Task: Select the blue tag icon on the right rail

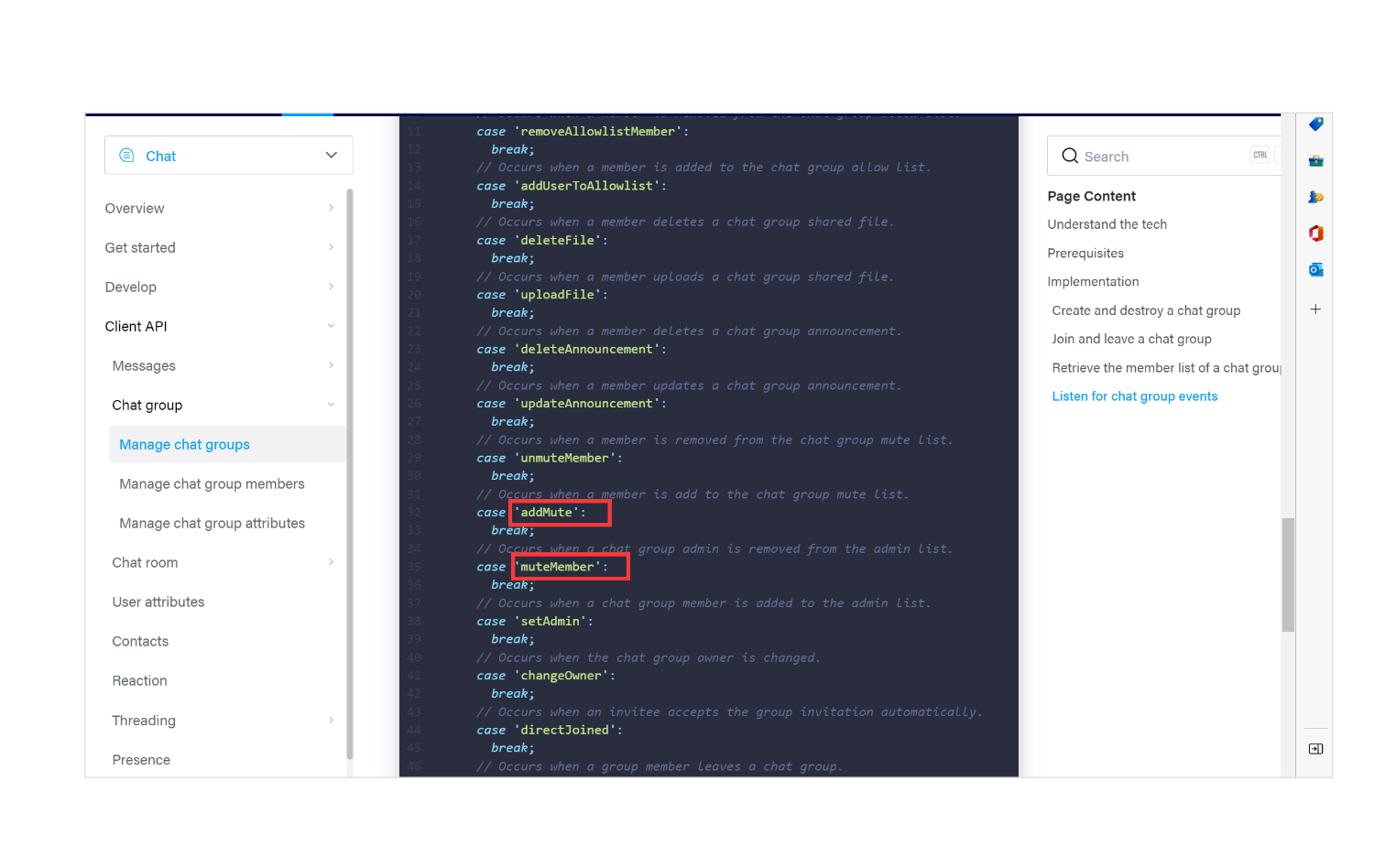Action: click(x=1315, y=124)
